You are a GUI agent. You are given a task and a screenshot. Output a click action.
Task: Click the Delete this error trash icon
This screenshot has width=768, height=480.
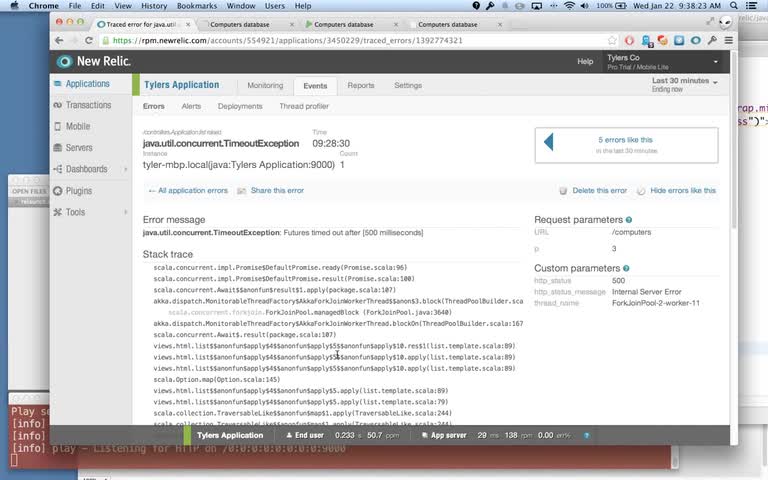pyautogui.click(x=563, y=191)
